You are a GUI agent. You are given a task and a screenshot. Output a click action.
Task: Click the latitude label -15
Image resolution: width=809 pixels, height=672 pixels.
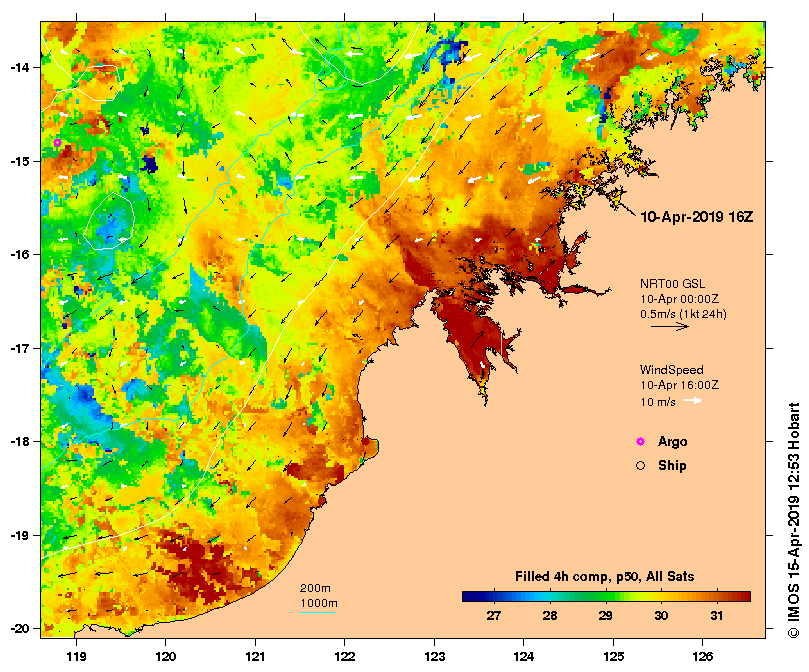pos(20,161)
